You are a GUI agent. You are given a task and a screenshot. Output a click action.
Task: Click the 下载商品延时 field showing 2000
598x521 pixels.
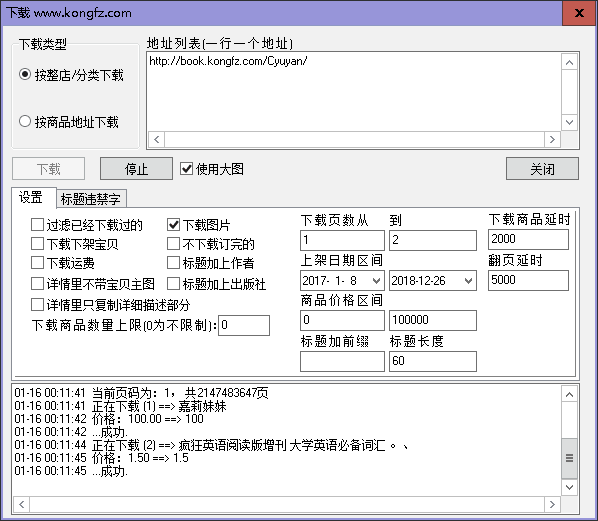(x=528, y=240)
